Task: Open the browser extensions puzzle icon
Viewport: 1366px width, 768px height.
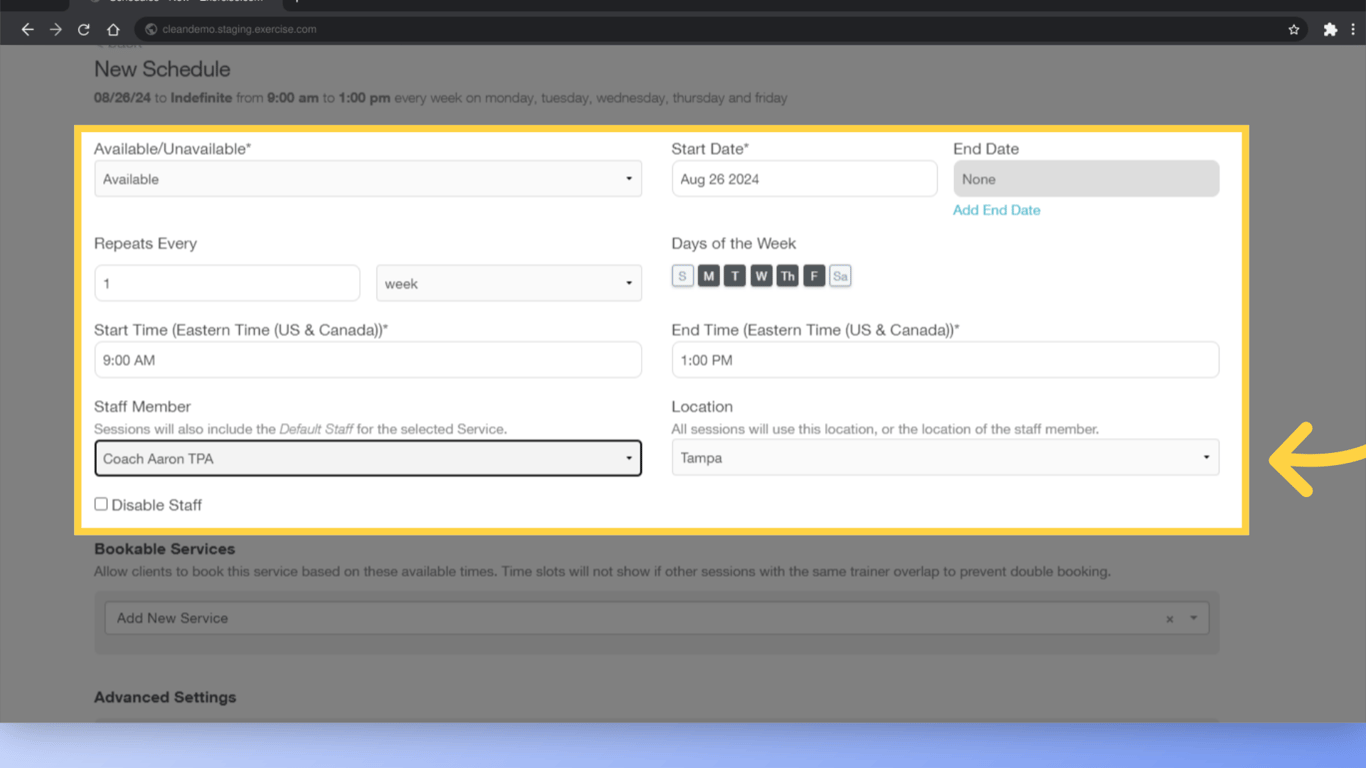Action: (x=1330, y=28)
